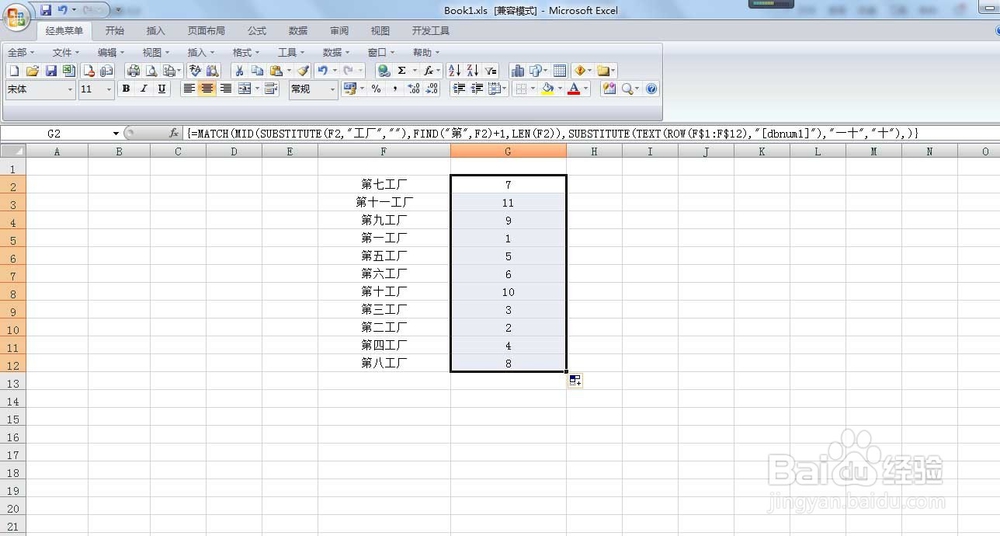The width and height of the screenshot is (1000, 536).
Task: Switch to 开发工具 ribbon tab
Action: (x=430, y=31)
